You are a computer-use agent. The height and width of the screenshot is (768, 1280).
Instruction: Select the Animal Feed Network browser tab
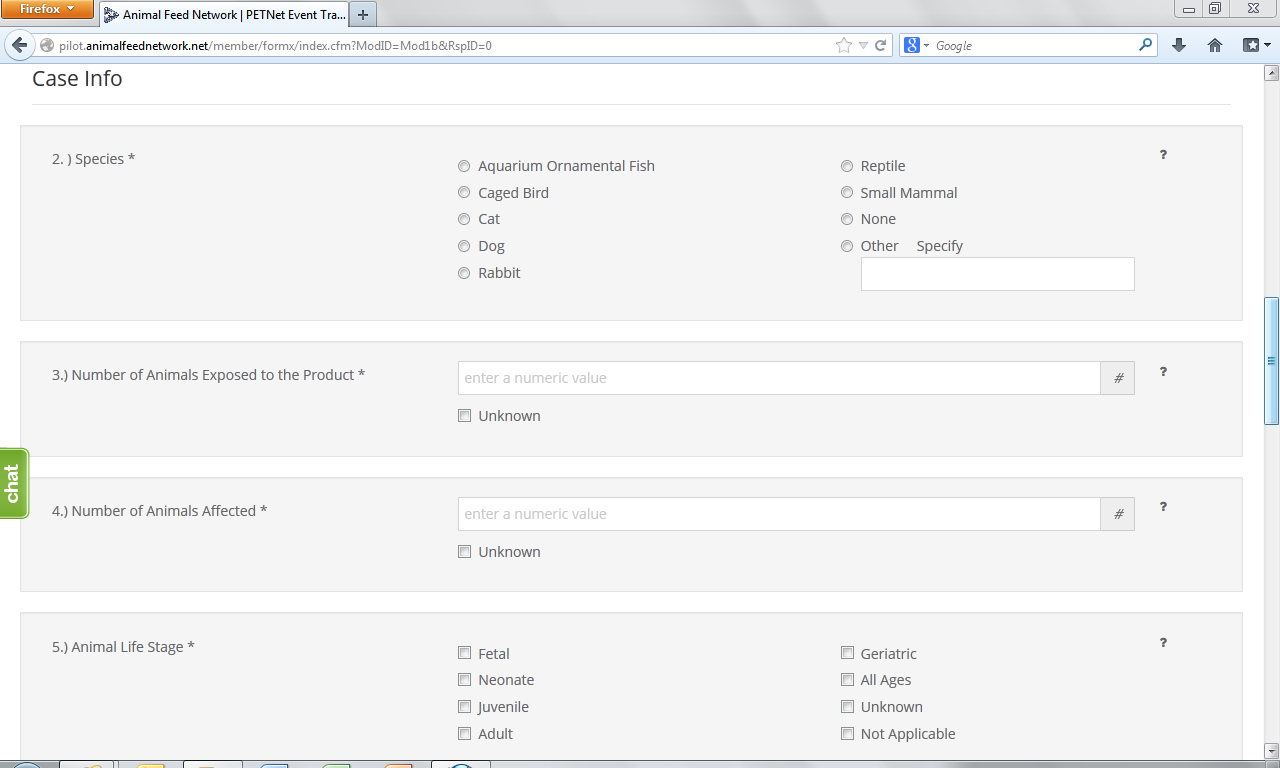225,15
